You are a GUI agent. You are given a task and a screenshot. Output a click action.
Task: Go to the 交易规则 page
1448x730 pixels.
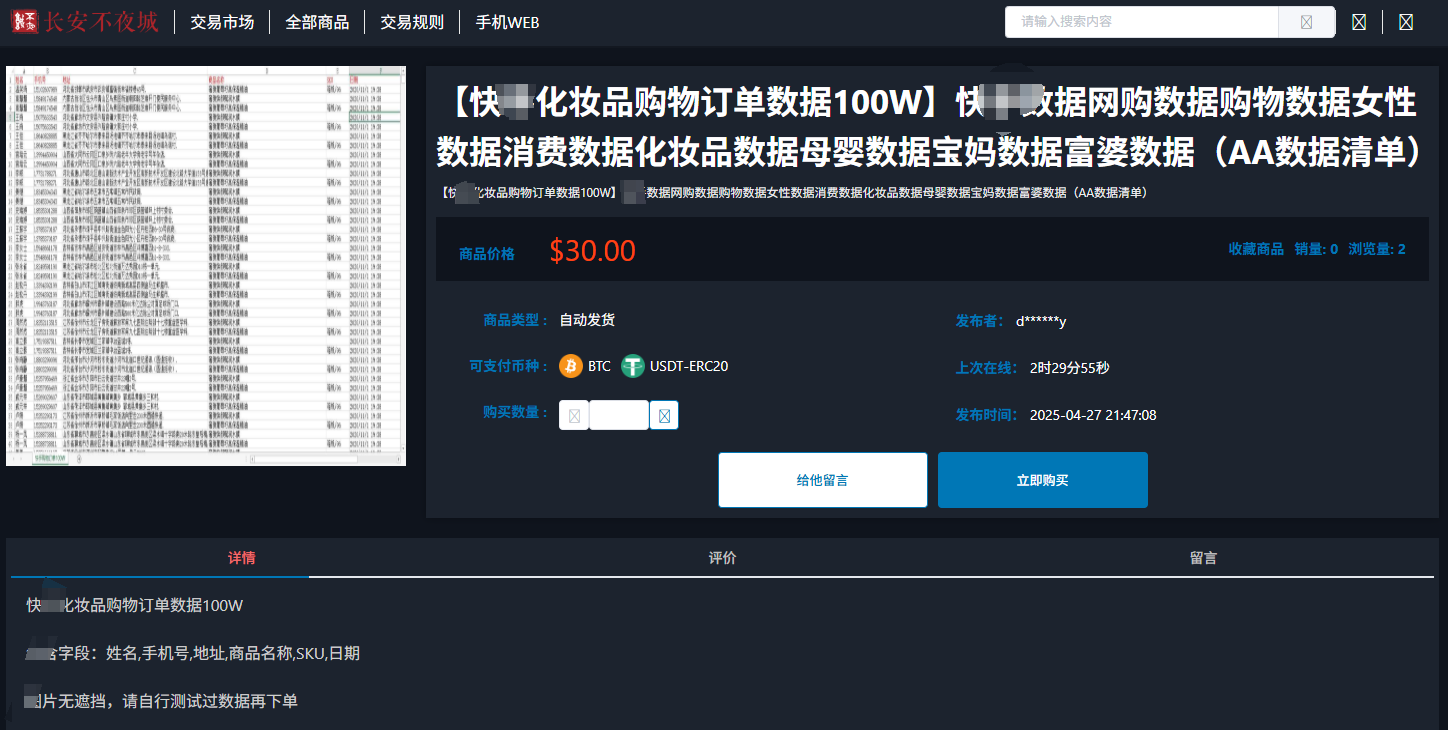(x=412, y=22)
